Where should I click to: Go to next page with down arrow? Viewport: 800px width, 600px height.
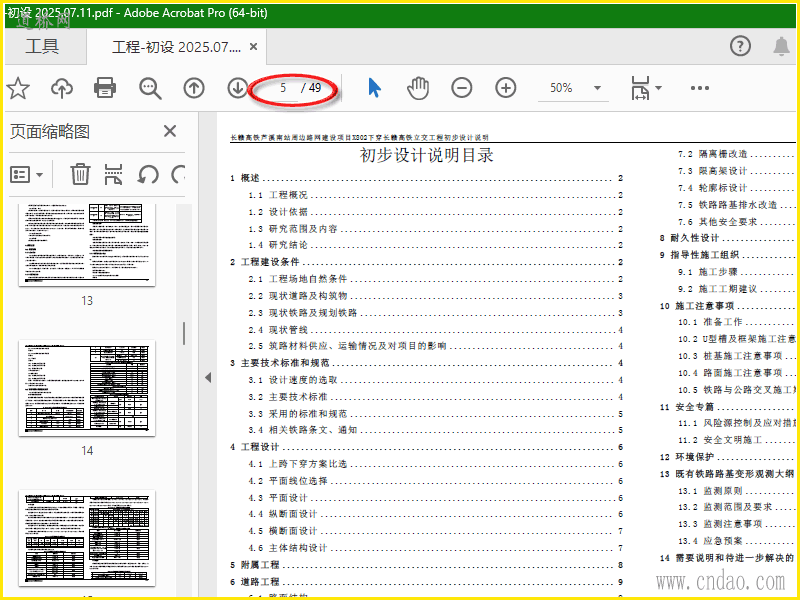(237, 88)
